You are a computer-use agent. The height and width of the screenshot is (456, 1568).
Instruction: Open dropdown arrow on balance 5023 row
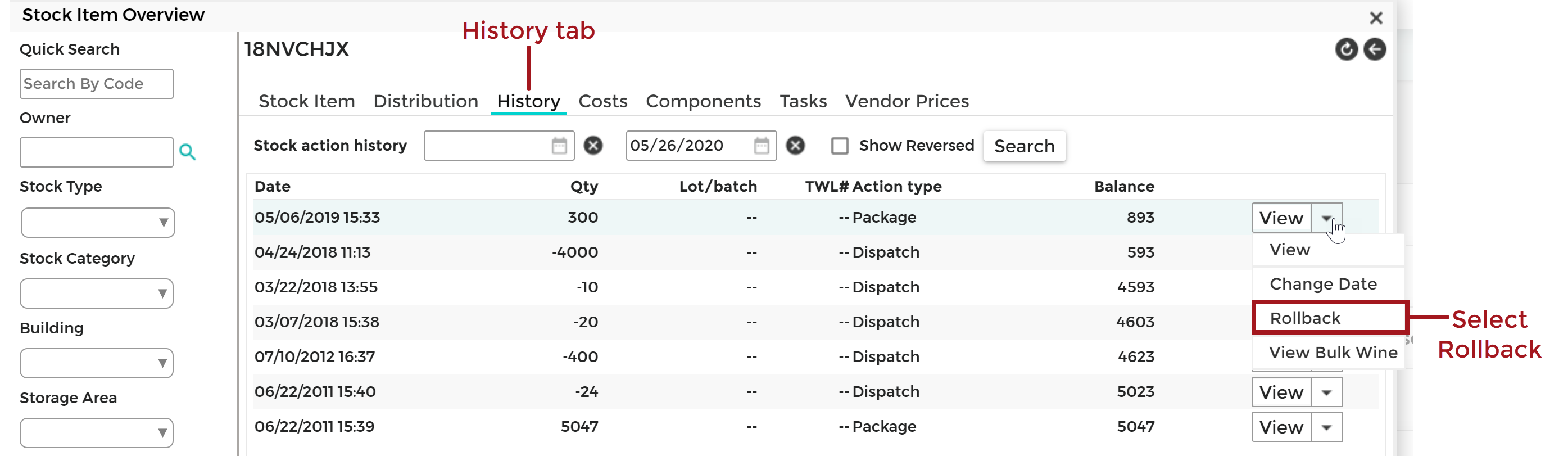point(1326,392)
